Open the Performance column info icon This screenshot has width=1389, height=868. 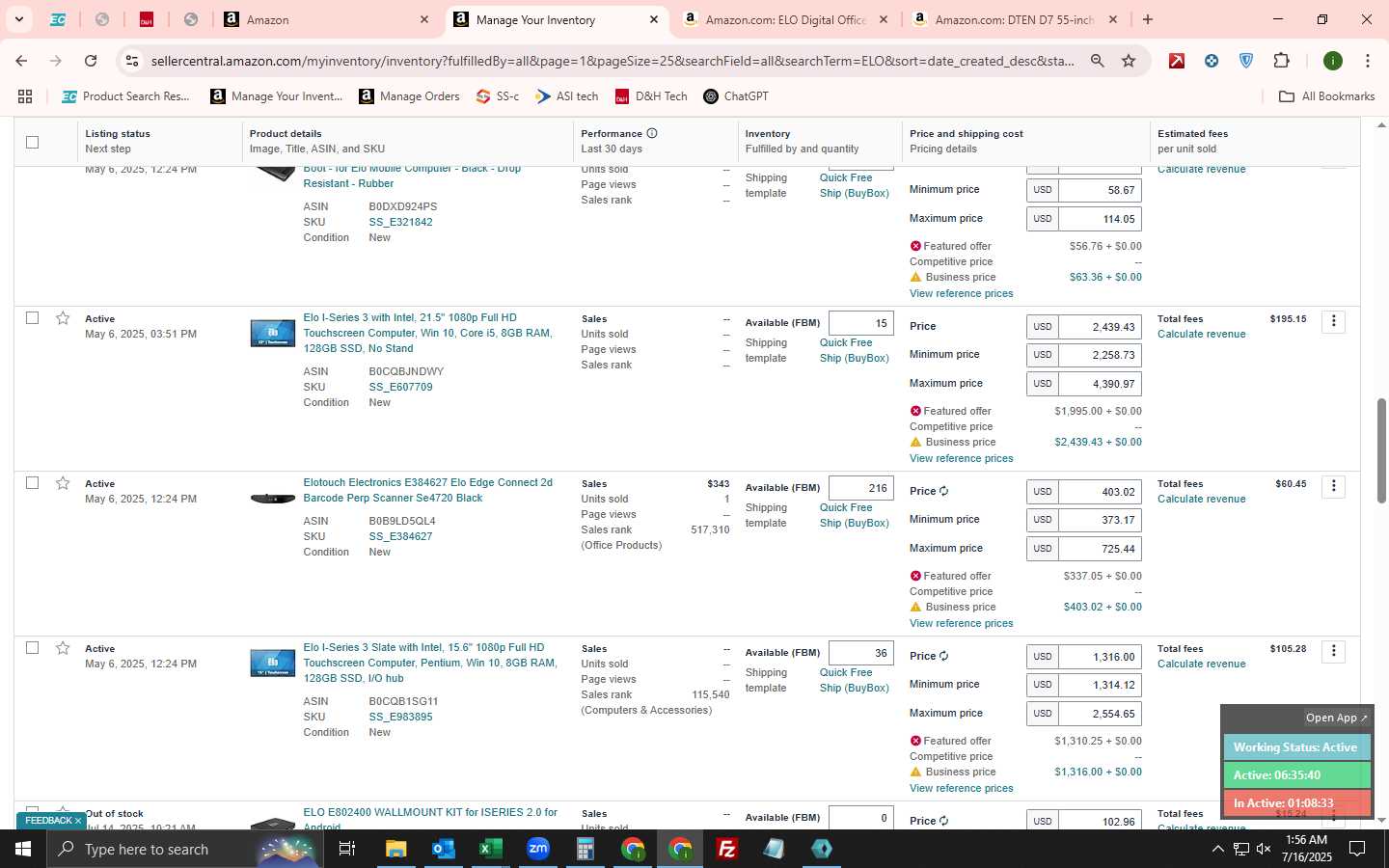point(652,133)
